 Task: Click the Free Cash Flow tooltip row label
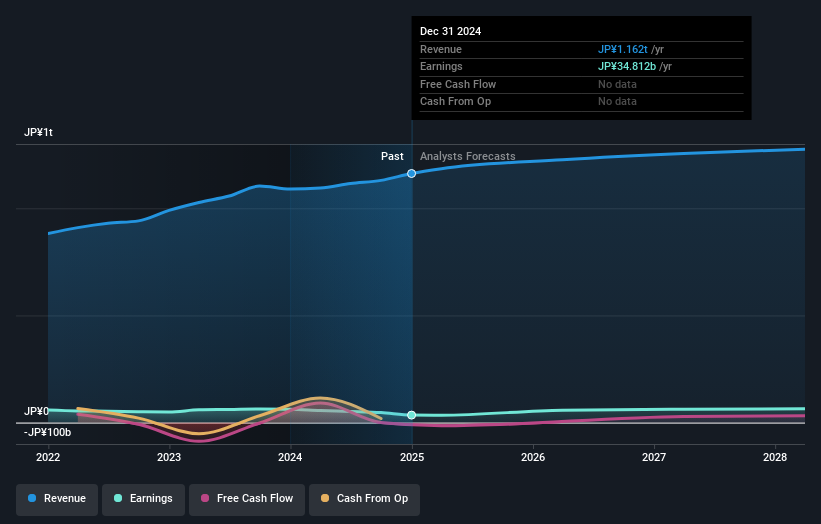tap(458, 84)
